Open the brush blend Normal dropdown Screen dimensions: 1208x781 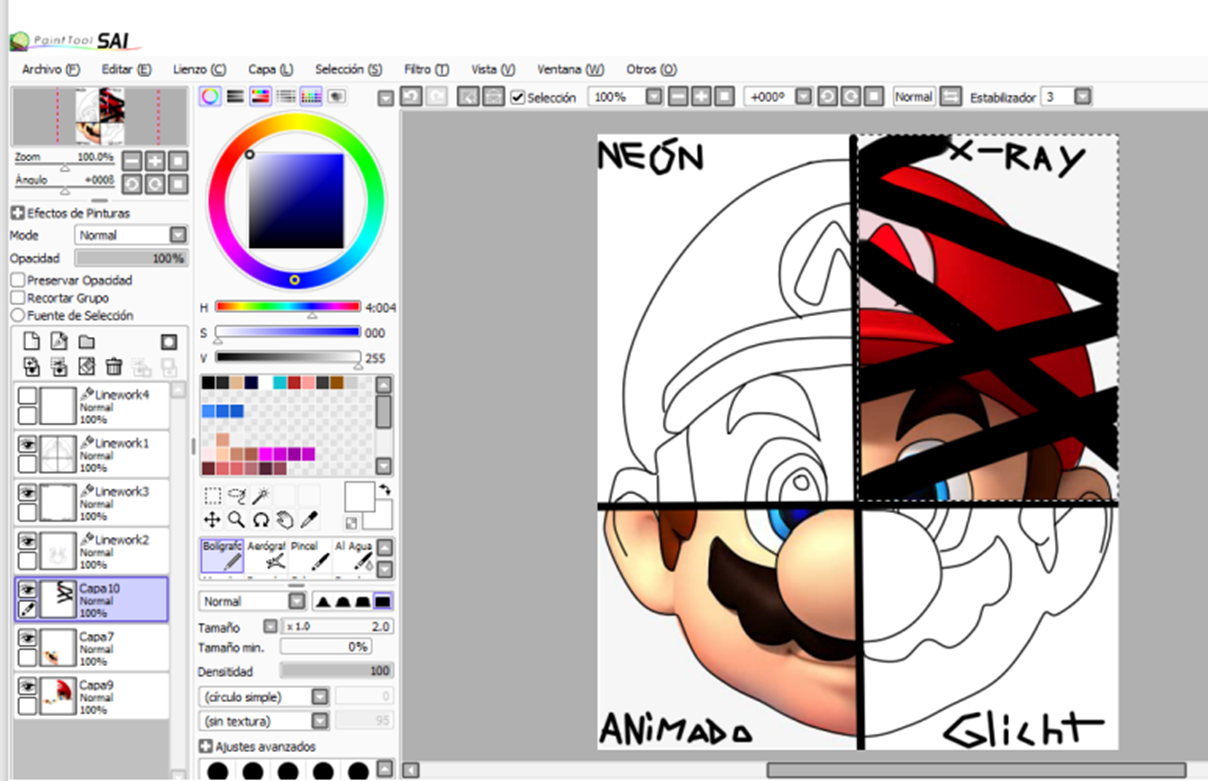click(x=252, y=601)
